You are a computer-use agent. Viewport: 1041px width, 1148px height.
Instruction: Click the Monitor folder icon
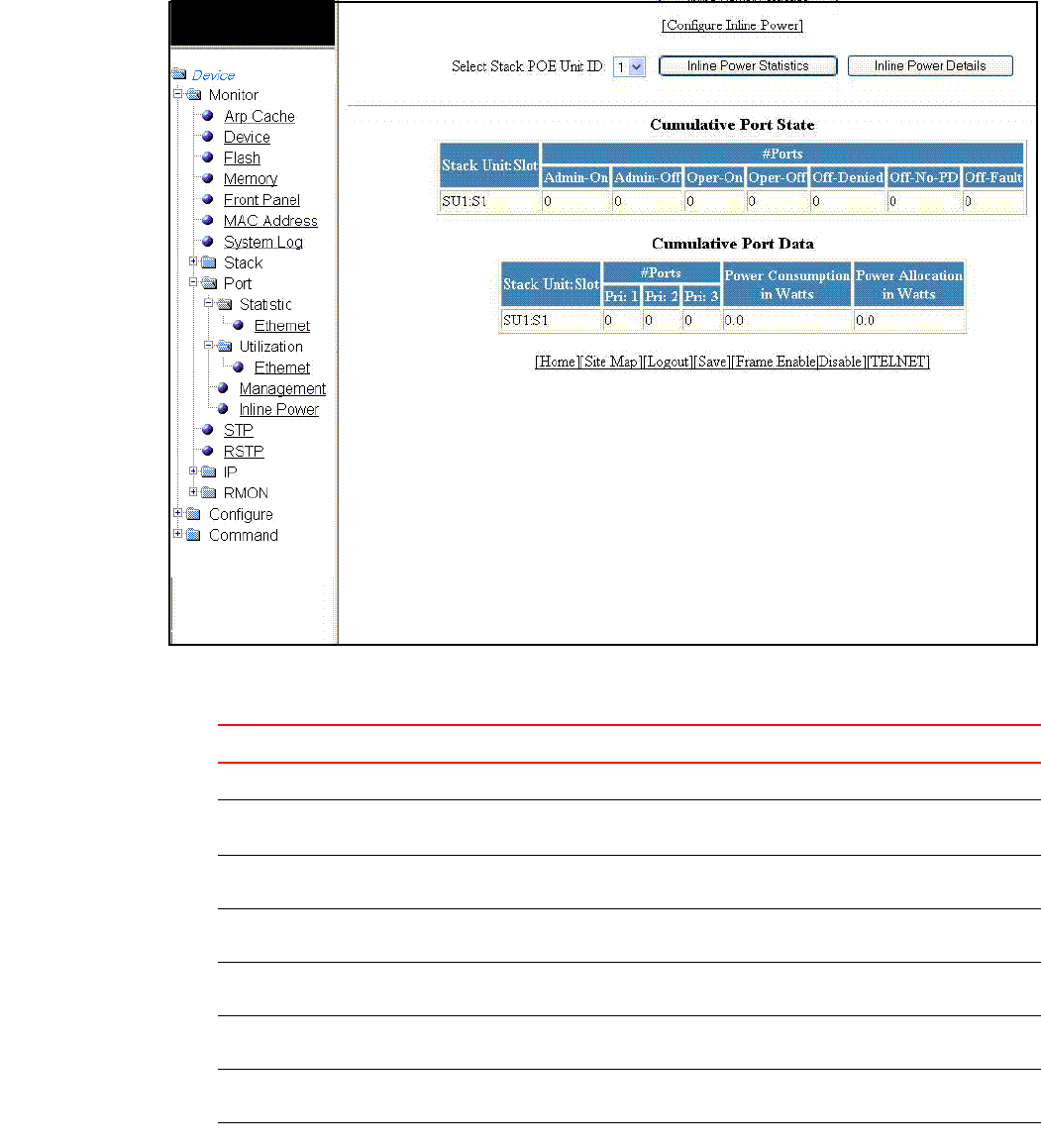[194, 94]
